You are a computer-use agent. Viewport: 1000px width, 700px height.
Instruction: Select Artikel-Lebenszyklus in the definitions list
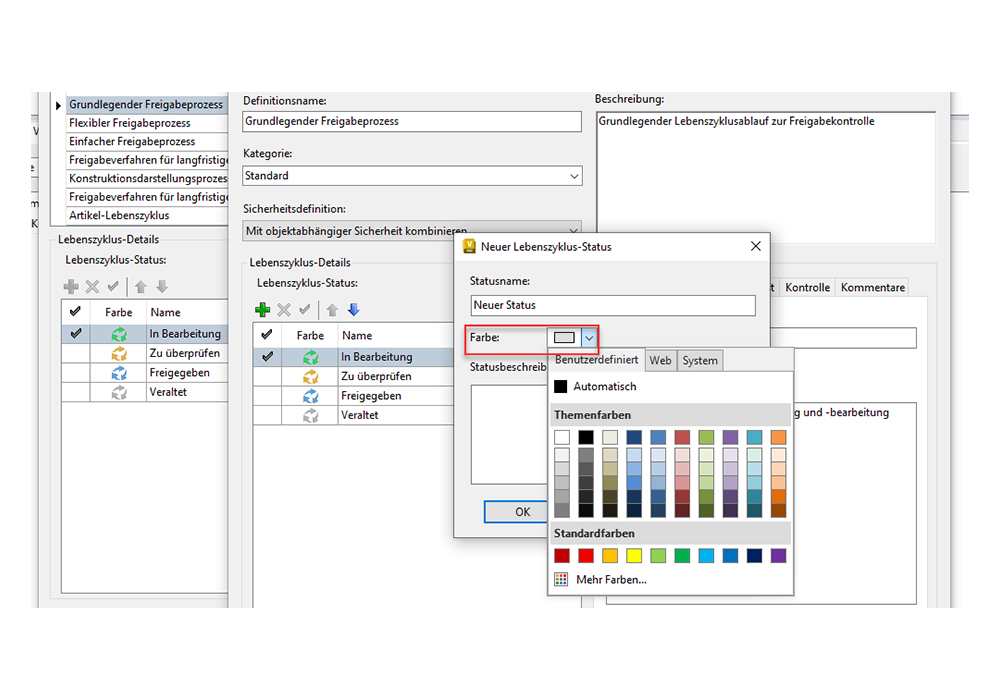(x=119, y=215)
